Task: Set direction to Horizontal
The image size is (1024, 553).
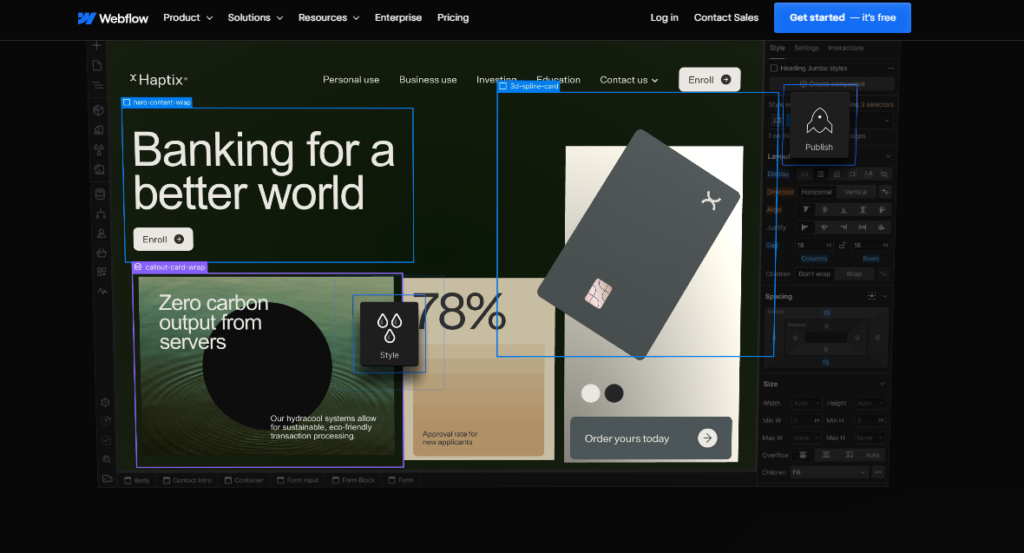Action: (x=816, y=192)
